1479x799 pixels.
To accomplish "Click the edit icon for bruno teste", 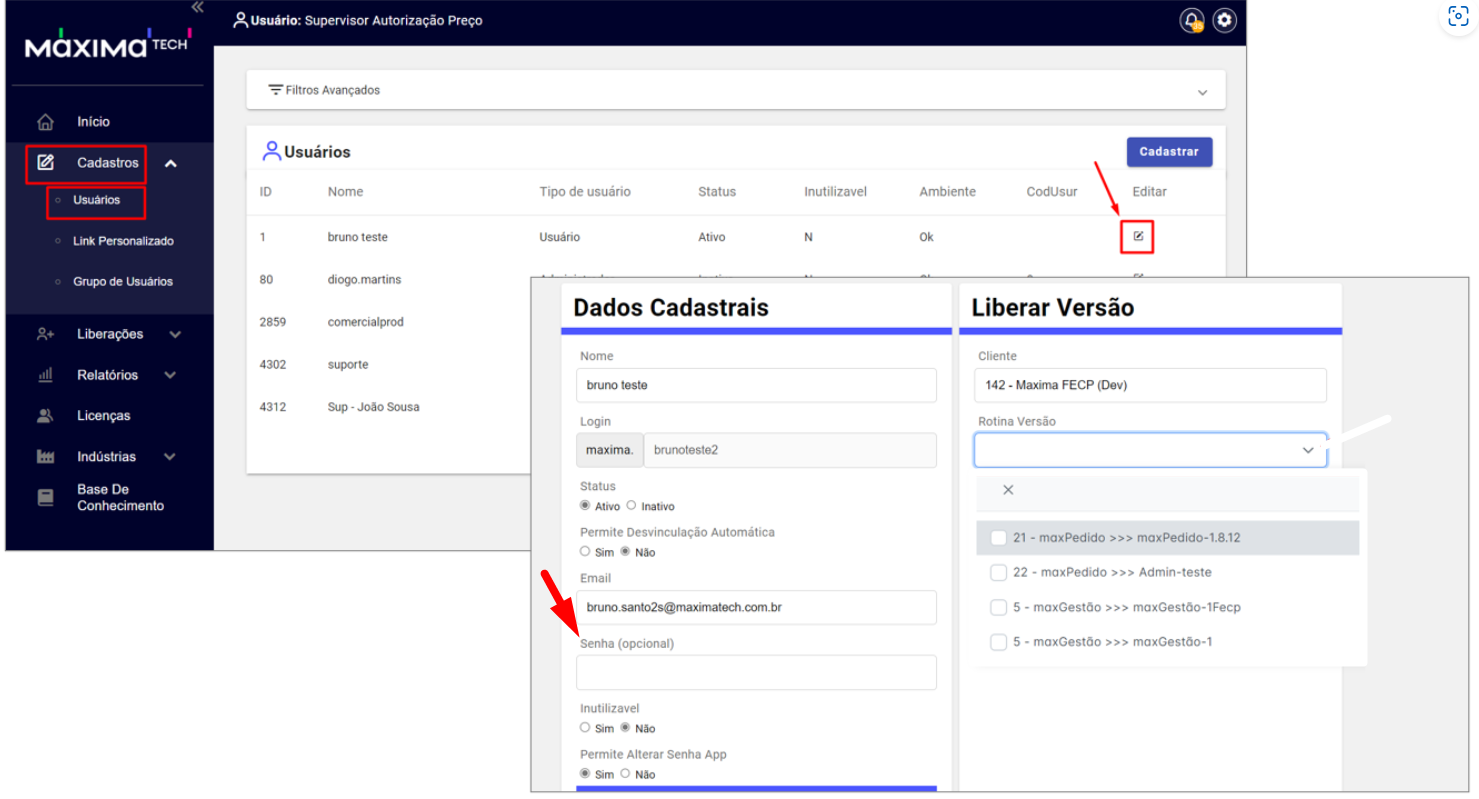I will [x=1138, y=237].
